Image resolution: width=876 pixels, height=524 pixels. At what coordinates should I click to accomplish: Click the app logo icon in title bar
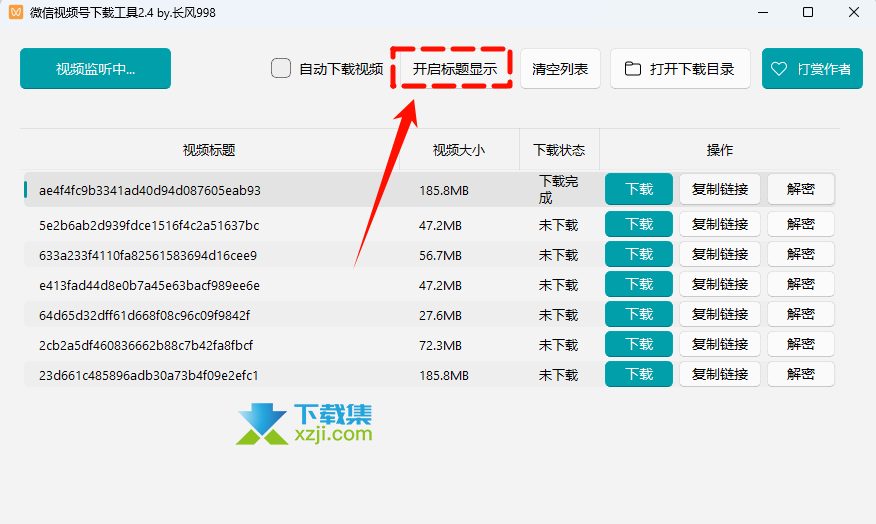14,13
